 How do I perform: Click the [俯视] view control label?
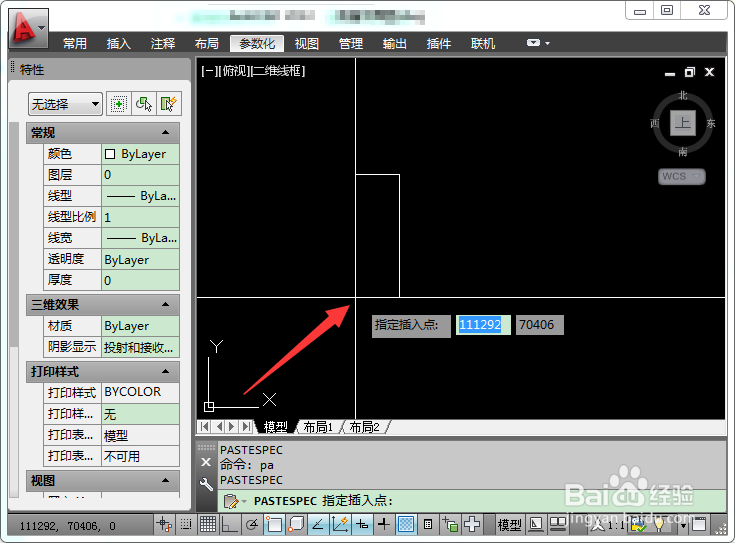(234, 71)
